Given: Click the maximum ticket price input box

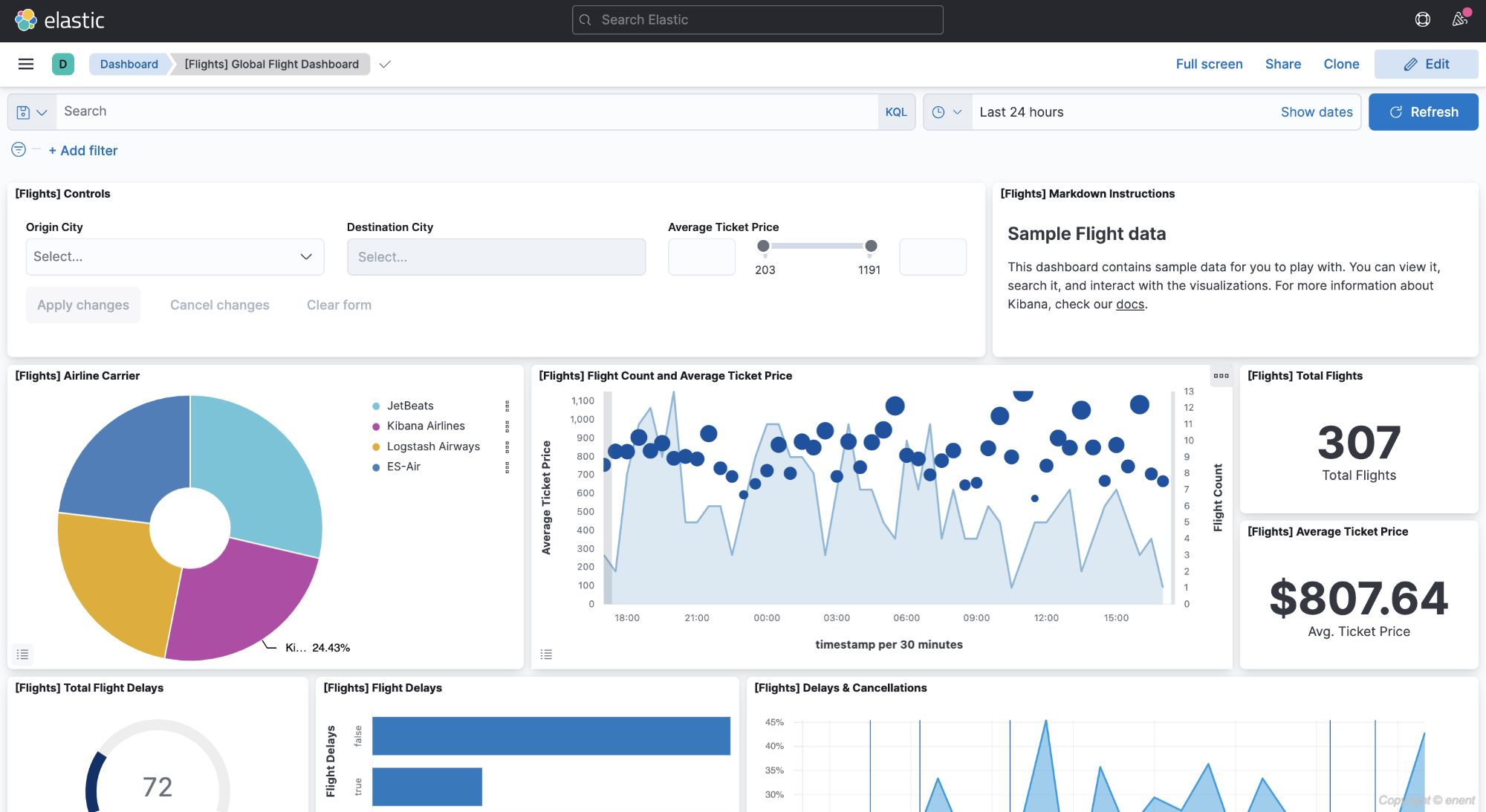Looking at the screenshot, I should click(932, 257).
